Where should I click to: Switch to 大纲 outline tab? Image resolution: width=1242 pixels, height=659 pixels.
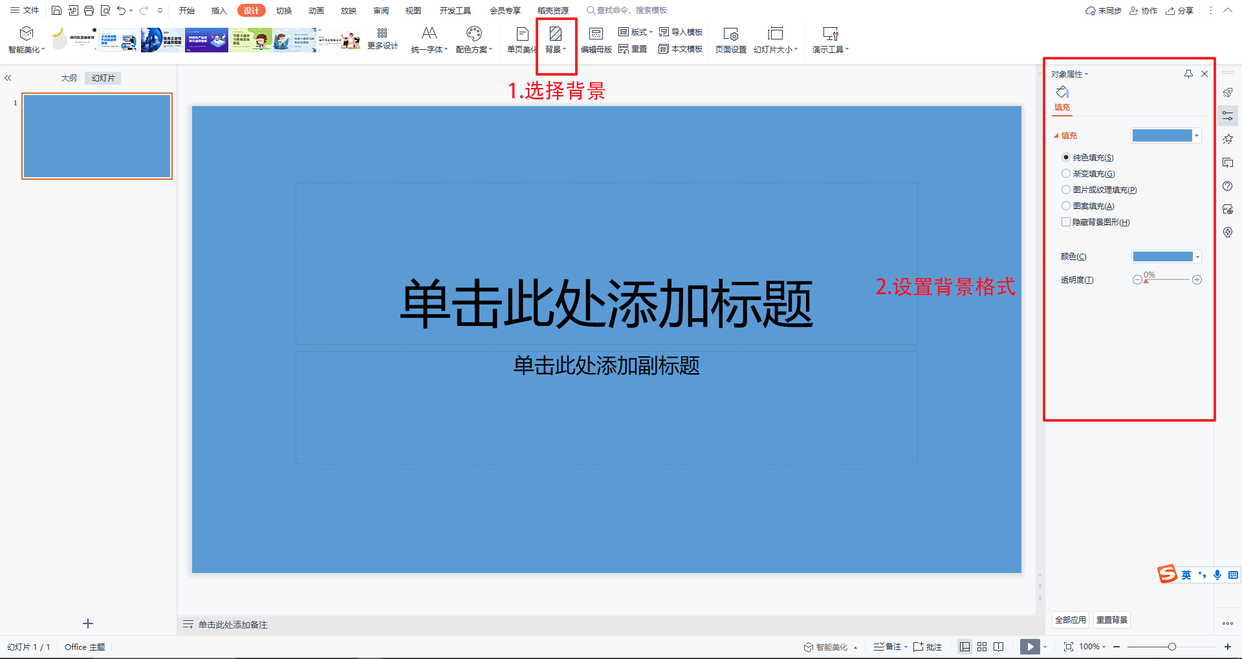pos(68,78)
